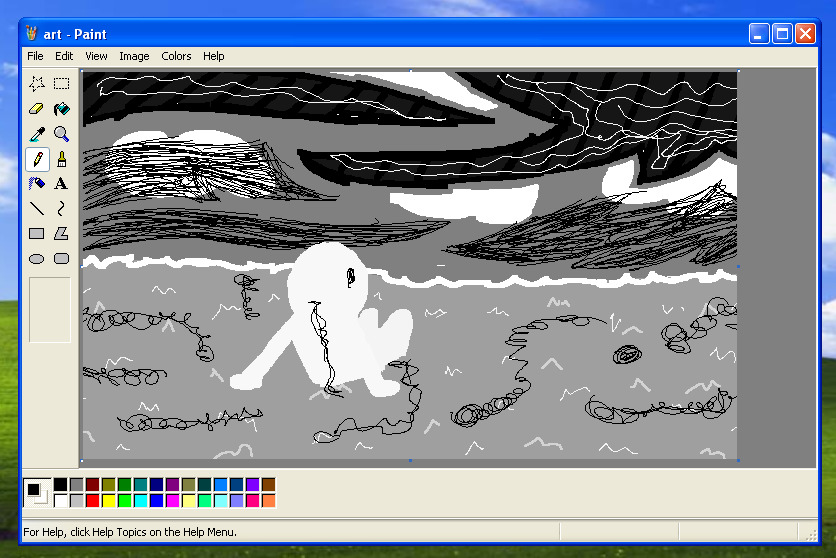Choose the rectangular Select tool
This screenshot has height=558, width=836.
click(61, 84)
